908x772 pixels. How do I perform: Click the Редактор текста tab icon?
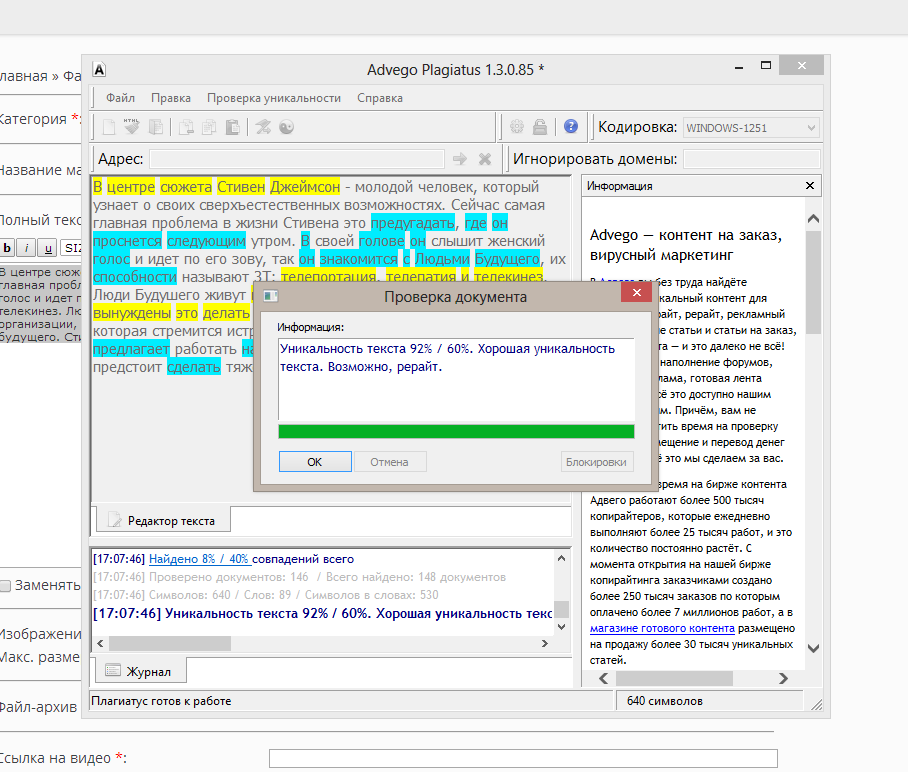115,519
